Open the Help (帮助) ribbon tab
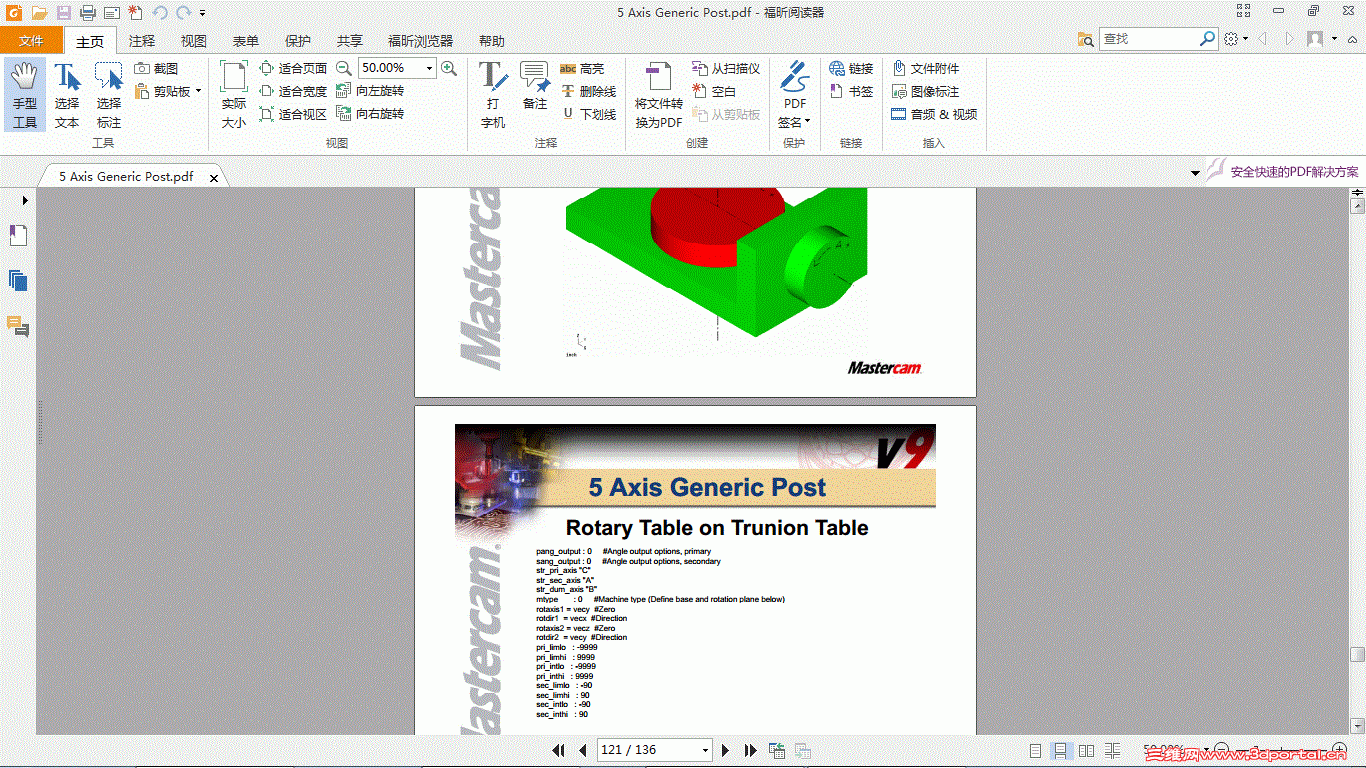The width and height of the screenshot is (1366, 768). 492,41
